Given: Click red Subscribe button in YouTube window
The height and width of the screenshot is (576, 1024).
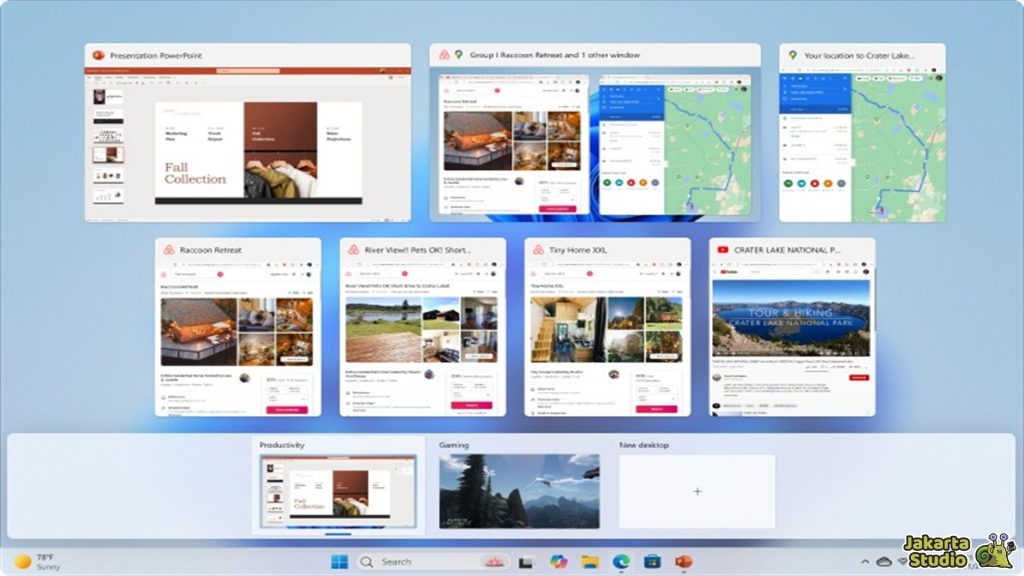Looking at the screenshot, I should pyautogui.click(x=859, y=377).
